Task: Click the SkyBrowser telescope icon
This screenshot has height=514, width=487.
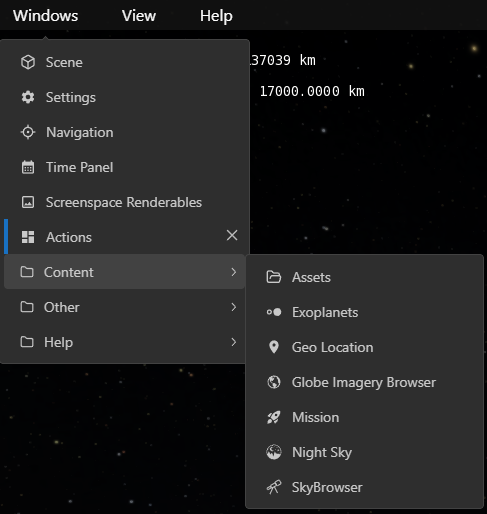Action: click(274, 487)
